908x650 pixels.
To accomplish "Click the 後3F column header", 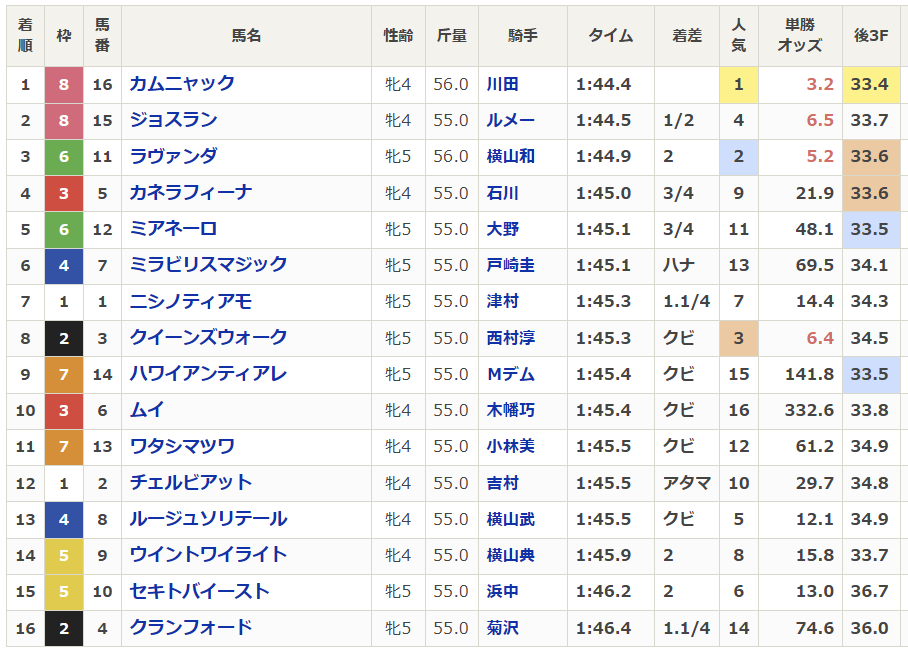I will click(x=871, y=36).
